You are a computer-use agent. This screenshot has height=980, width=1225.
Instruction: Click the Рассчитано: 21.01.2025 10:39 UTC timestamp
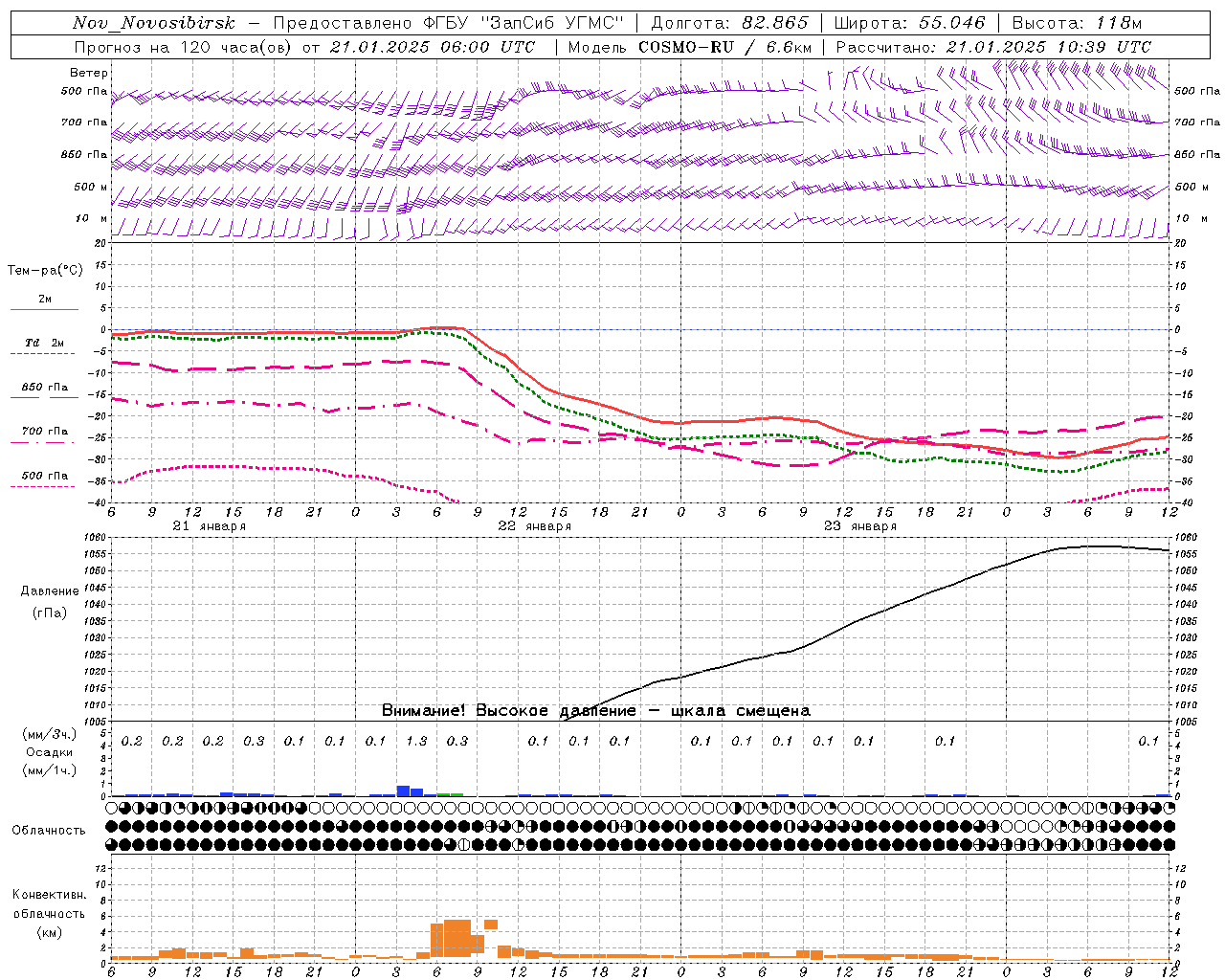[993, 47]
